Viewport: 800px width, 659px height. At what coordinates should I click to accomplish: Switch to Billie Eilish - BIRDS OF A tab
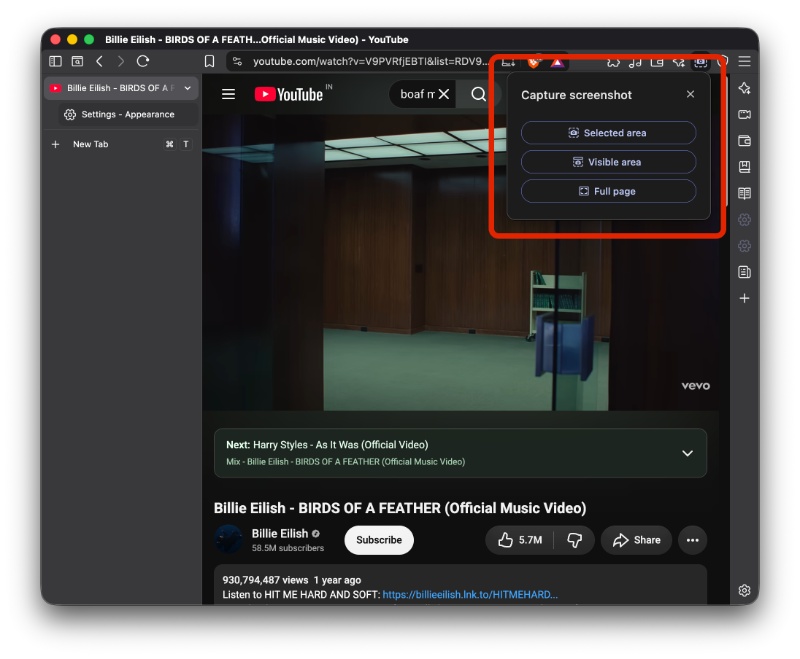coord(121,88)
